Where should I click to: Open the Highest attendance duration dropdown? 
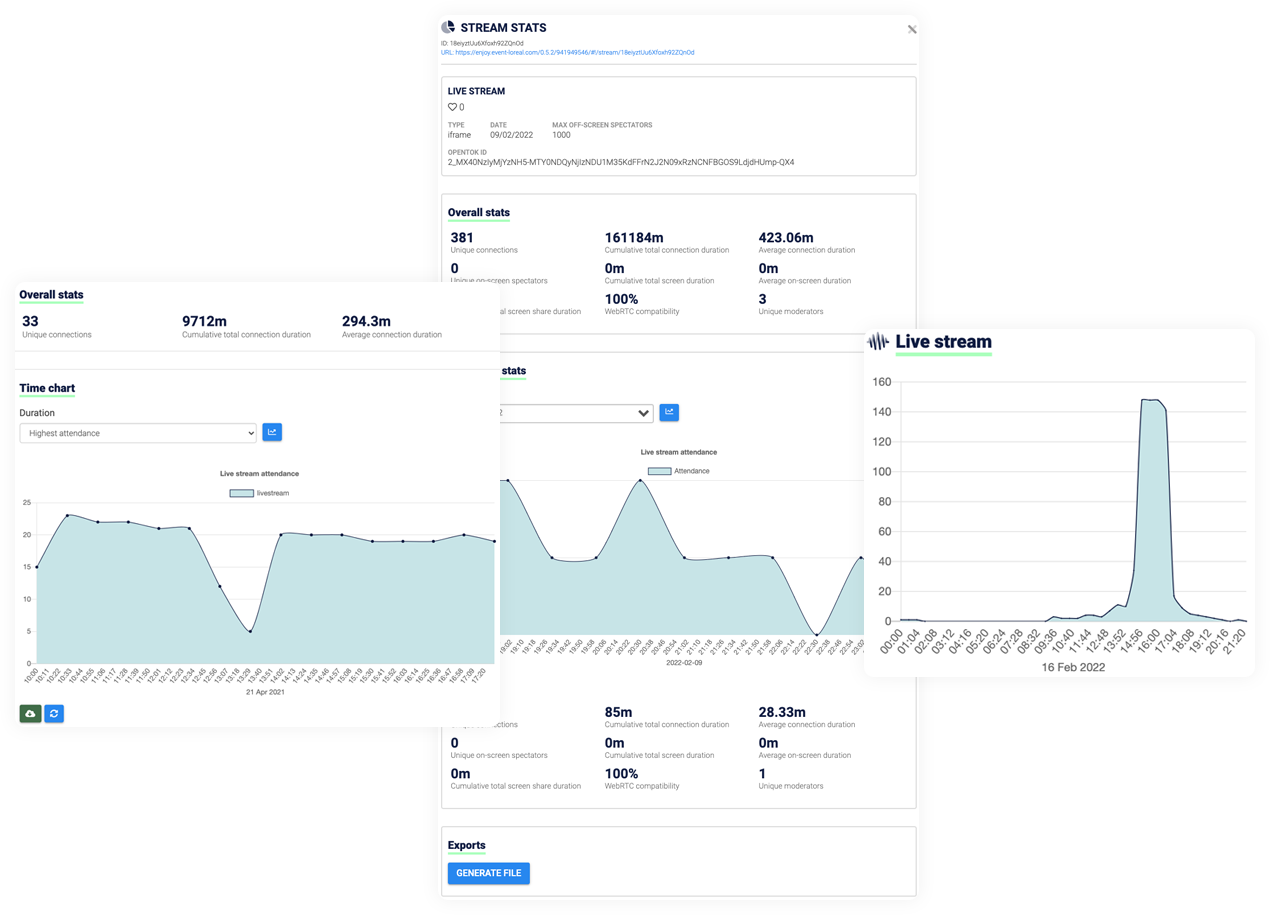pos(138,433)
